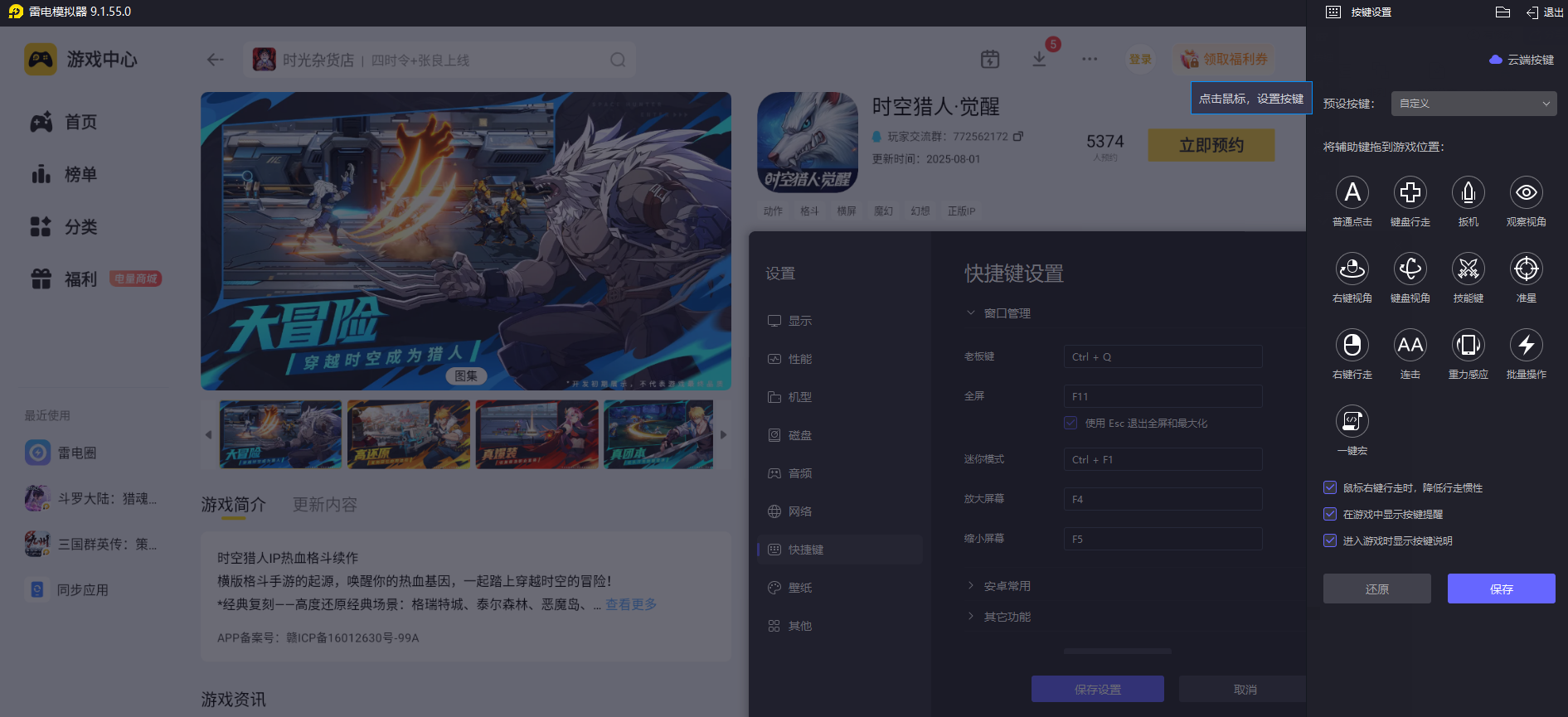Screen dimensions: 1568x717
Task: Select the 批量操作 lightning icon
Action: [x=1527, y=345]
